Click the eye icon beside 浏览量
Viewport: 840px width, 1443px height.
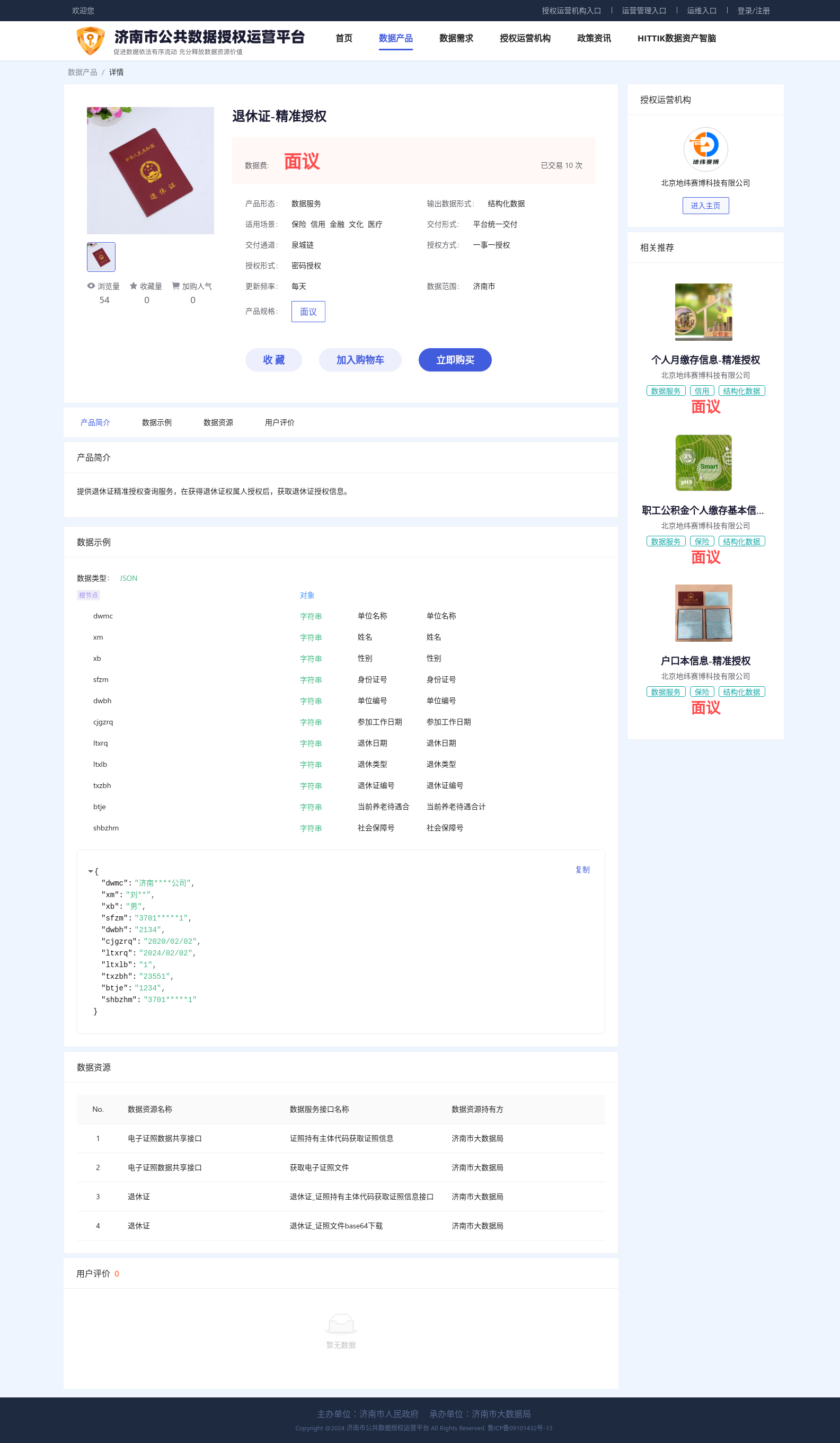[x=91, y=286]
